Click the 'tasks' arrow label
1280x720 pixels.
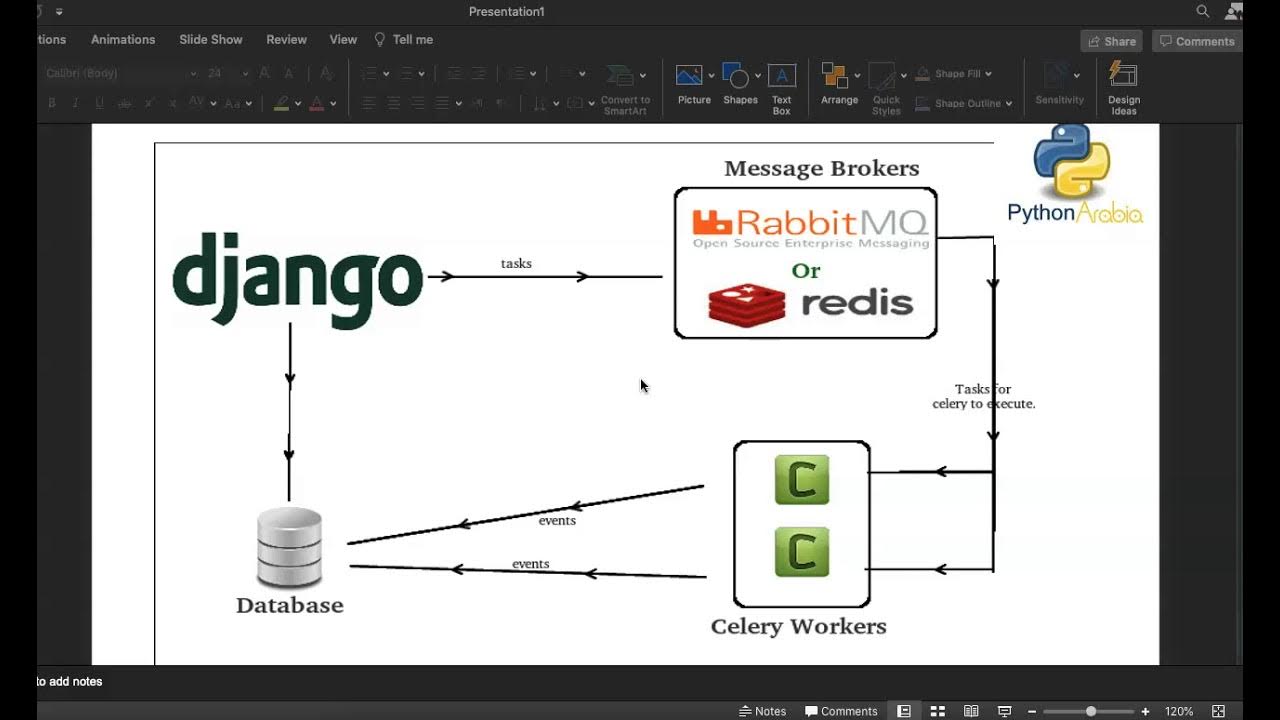coord(516,263)
